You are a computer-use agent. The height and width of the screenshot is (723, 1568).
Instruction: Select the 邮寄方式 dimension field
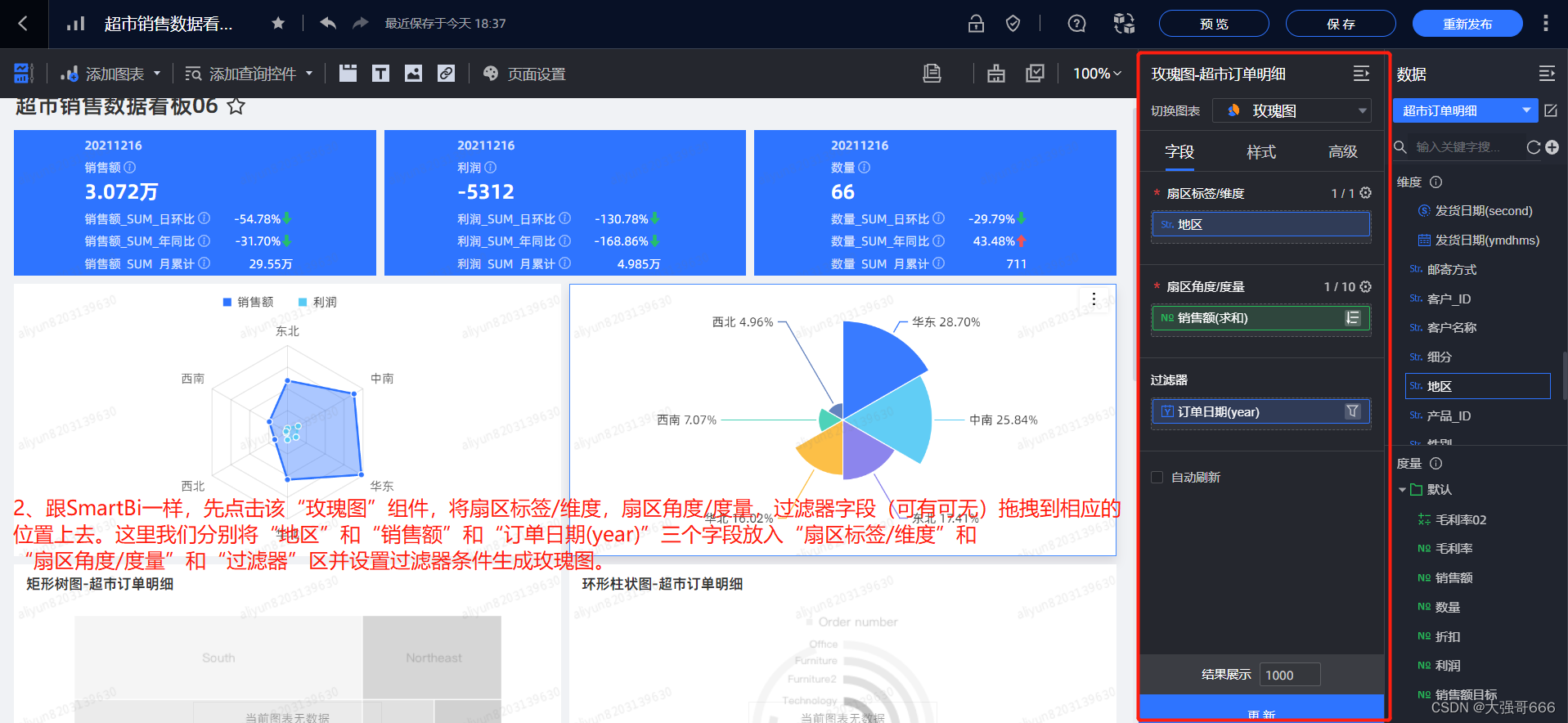pyautogui.click(x=1452, y=269)
